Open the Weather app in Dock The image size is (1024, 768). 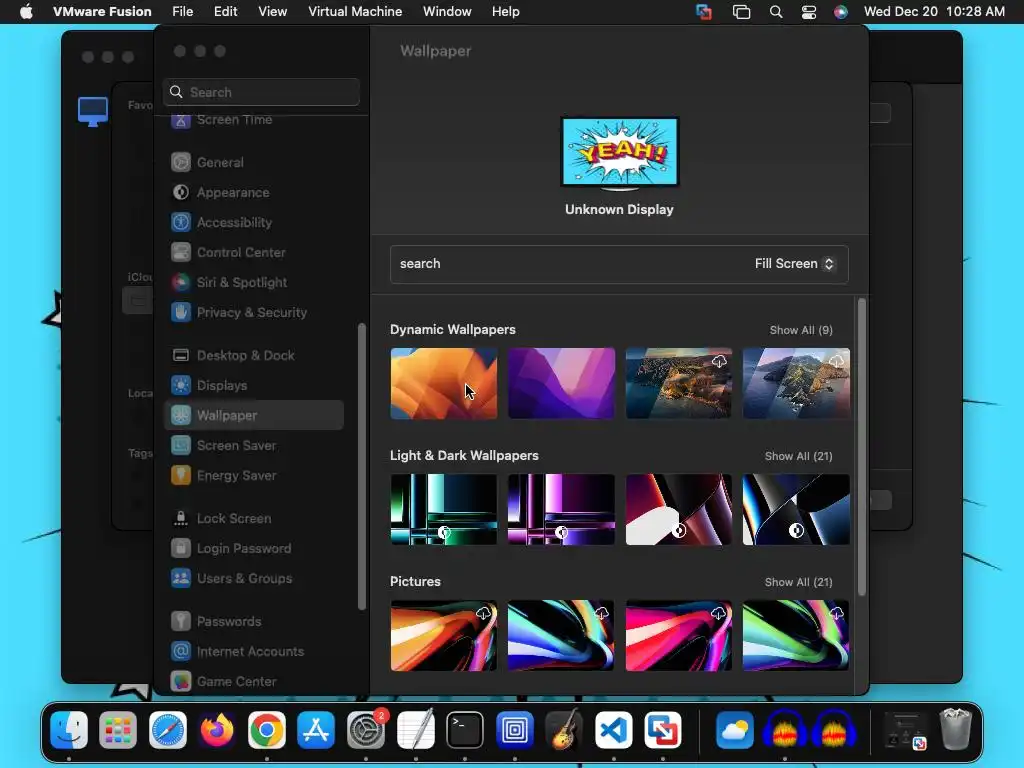coord(735,729)
